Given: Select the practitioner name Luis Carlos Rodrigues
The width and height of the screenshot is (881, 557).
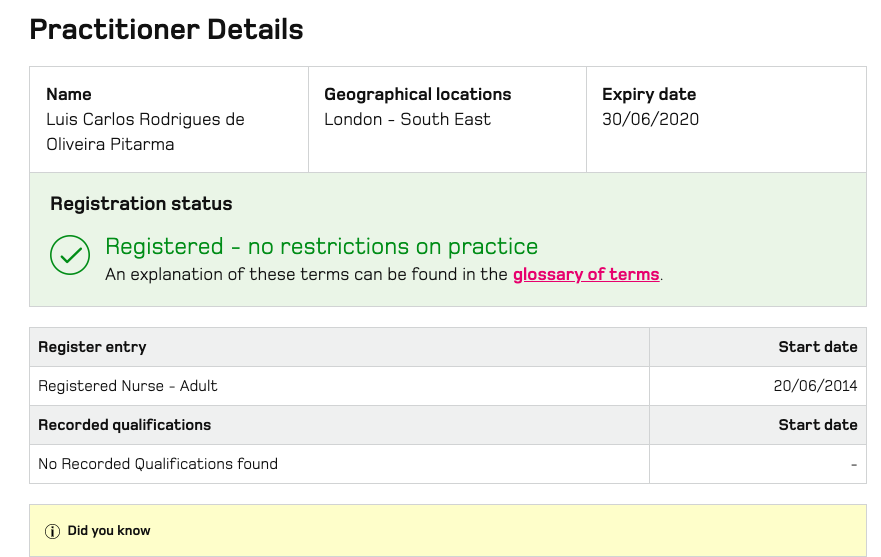Looking at the screenshot, I should pos(146,132).
